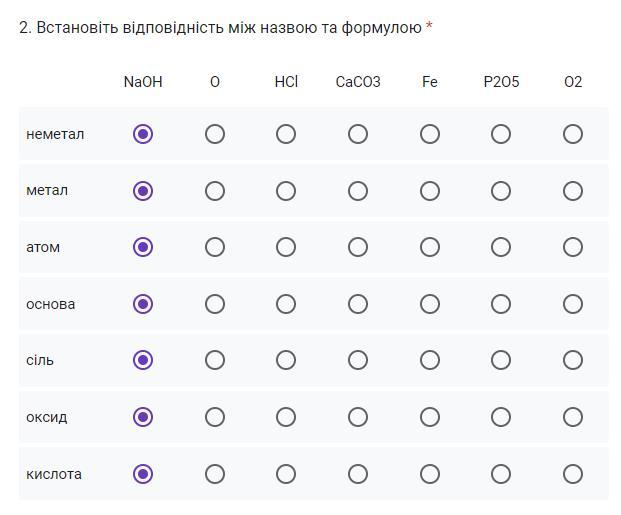Select O for the неметал row

point(215,134)
